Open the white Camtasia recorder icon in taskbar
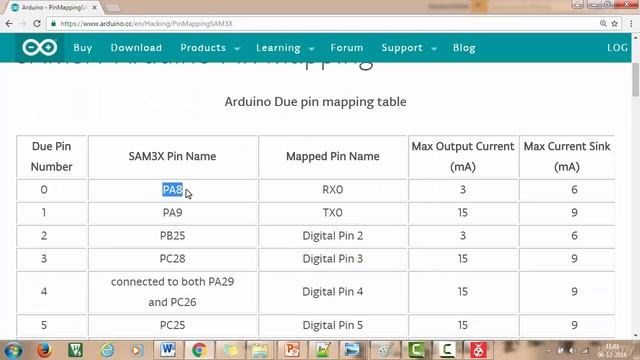The image size is (640, 360). tap(446, 350)
